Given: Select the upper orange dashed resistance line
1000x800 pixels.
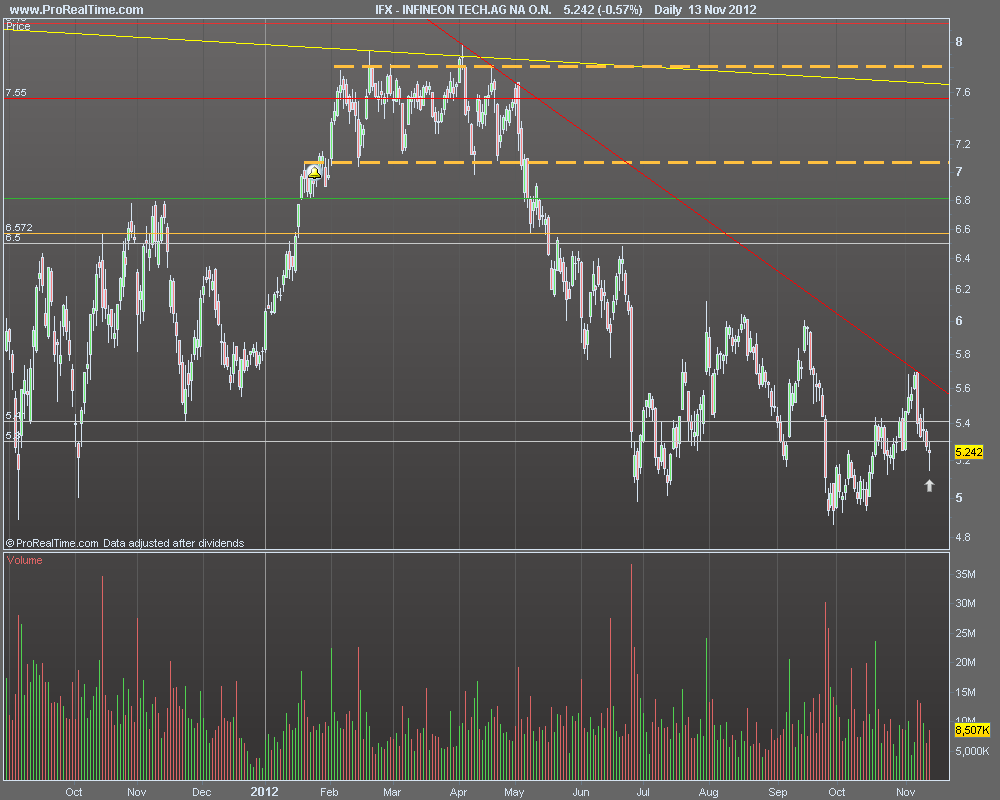Looking at the screenshot, I should (638, 66).
